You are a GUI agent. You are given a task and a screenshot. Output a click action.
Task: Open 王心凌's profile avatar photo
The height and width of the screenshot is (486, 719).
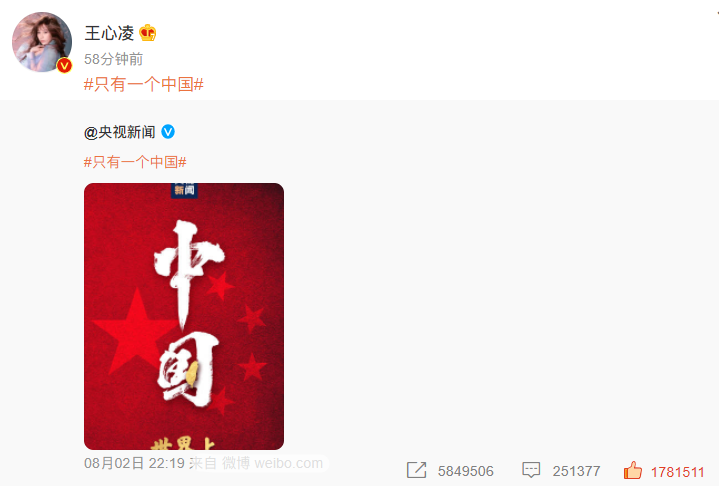click(x=42, y=42)
